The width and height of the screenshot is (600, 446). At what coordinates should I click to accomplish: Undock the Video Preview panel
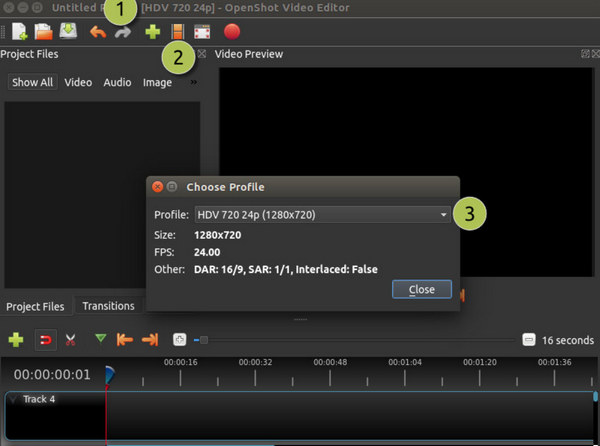tap(585, 54)
